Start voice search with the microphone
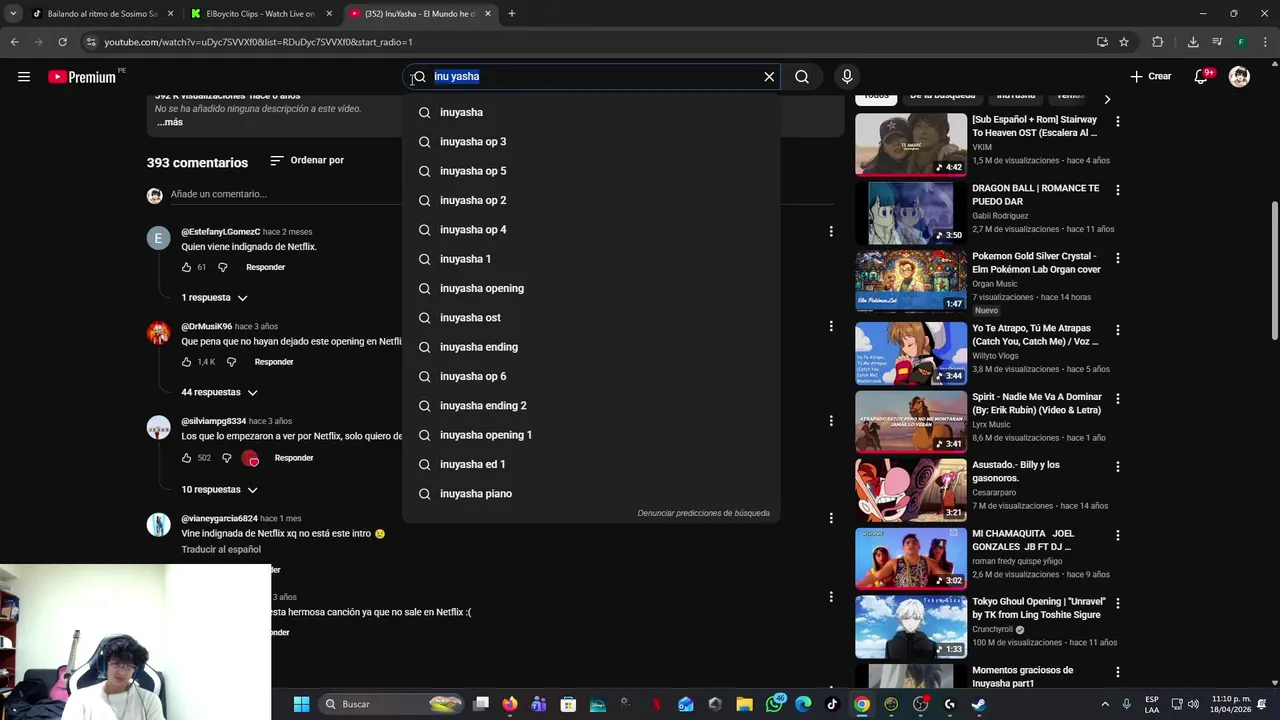Screen dimensions: 1280x720 [x=847, y=77]
